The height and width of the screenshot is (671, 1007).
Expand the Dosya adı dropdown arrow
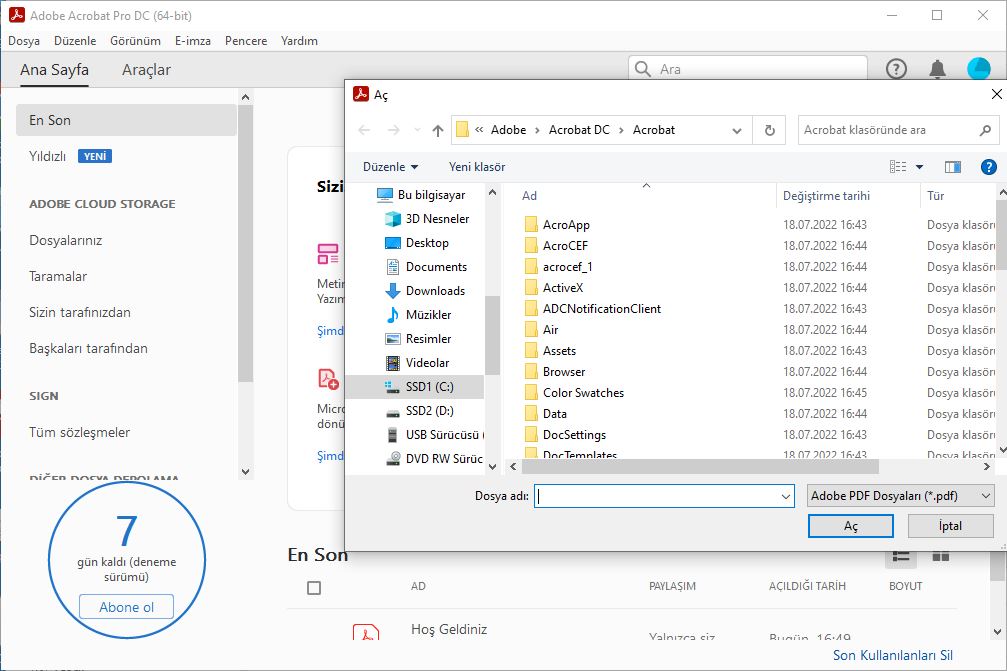[785, 496]
